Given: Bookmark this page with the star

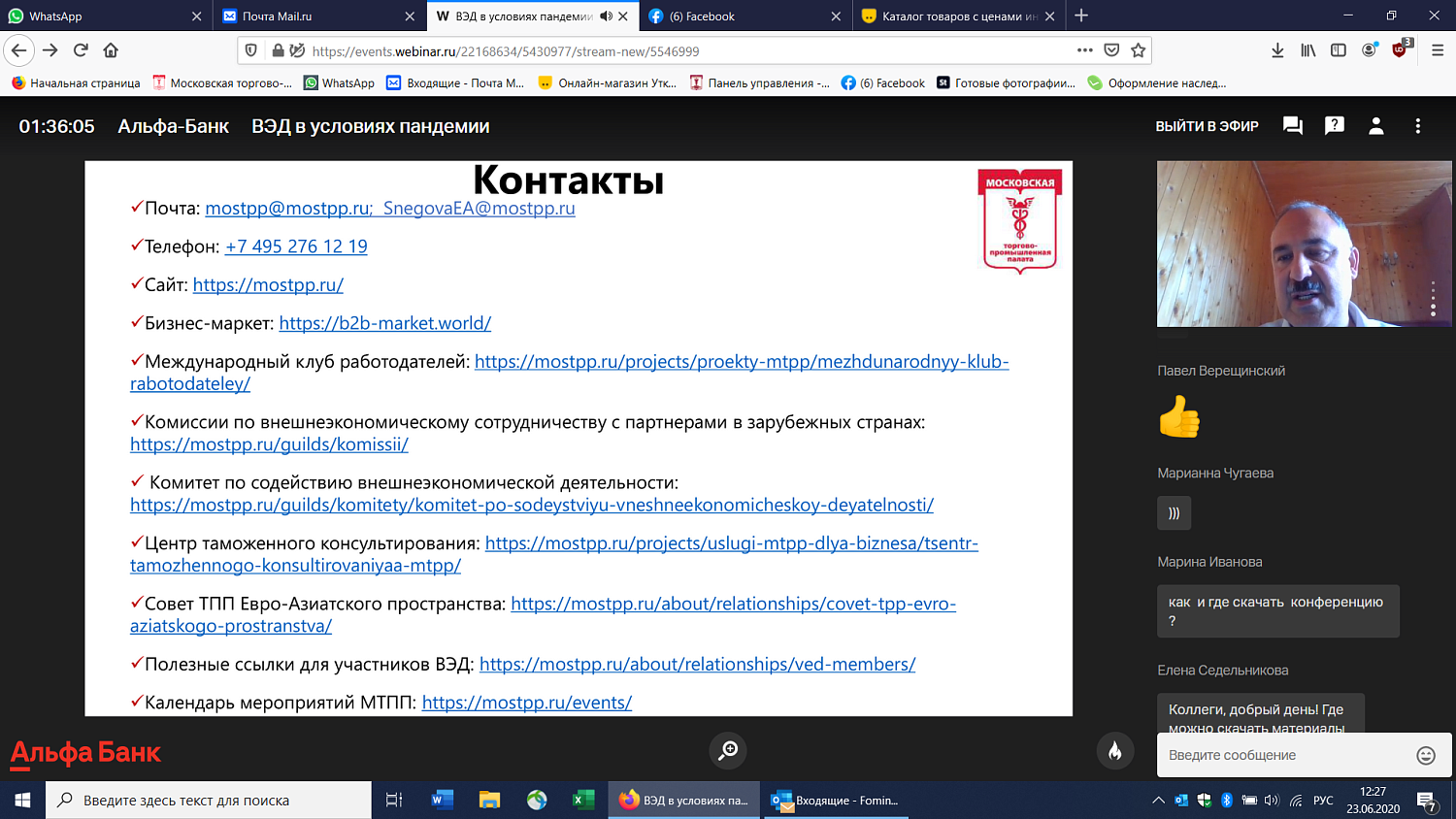Looking at the screenshot, I should [1139, 50].
